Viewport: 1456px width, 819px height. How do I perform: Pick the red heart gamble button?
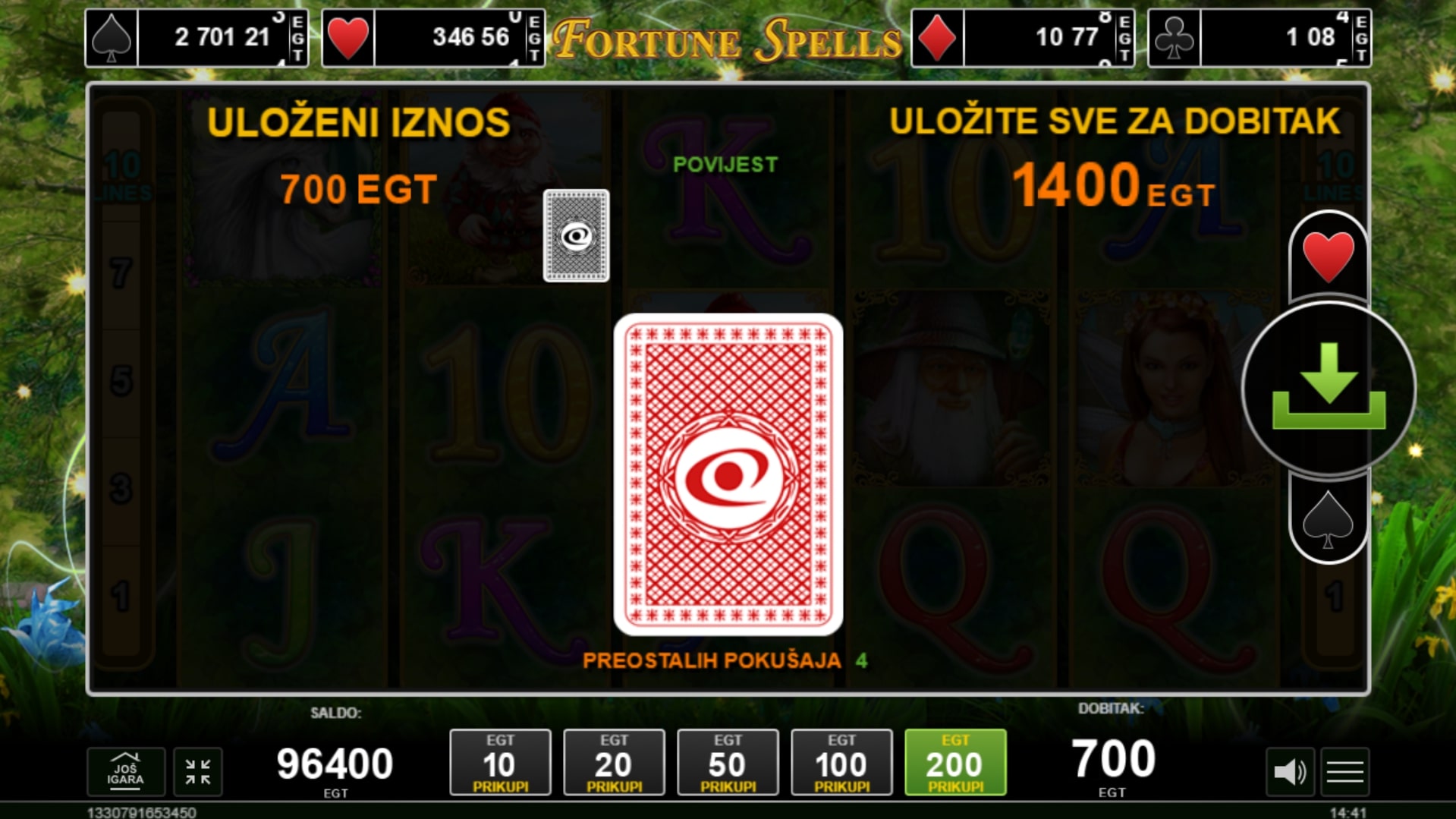[x=1328, y=257]
